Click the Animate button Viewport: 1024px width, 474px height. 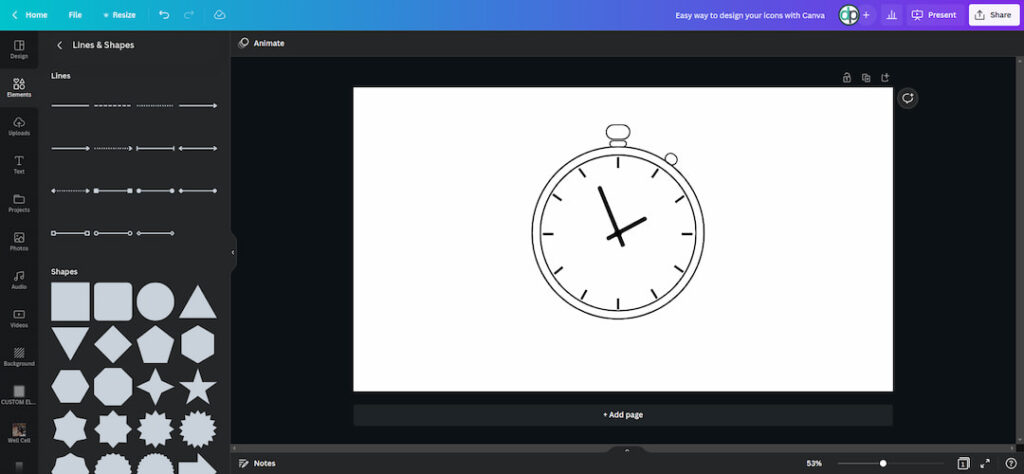[x=261, y=43]
